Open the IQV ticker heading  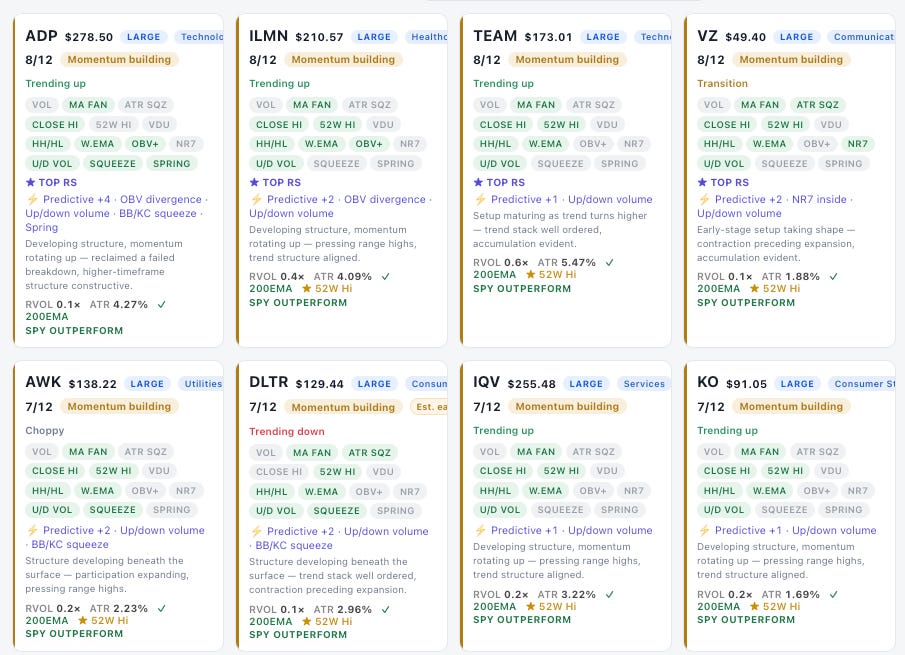point(486,383)
